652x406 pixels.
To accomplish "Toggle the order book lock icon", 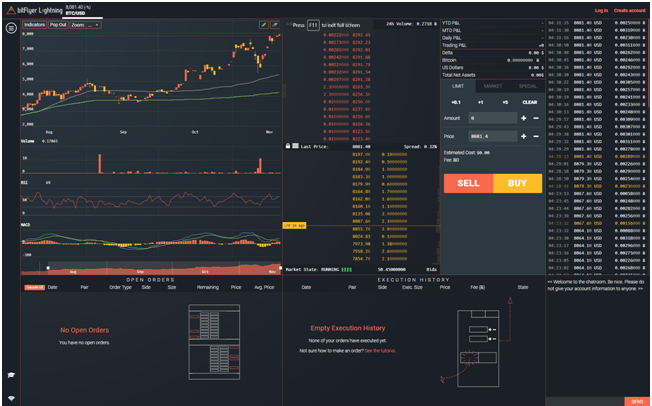I will click(288, 146).
